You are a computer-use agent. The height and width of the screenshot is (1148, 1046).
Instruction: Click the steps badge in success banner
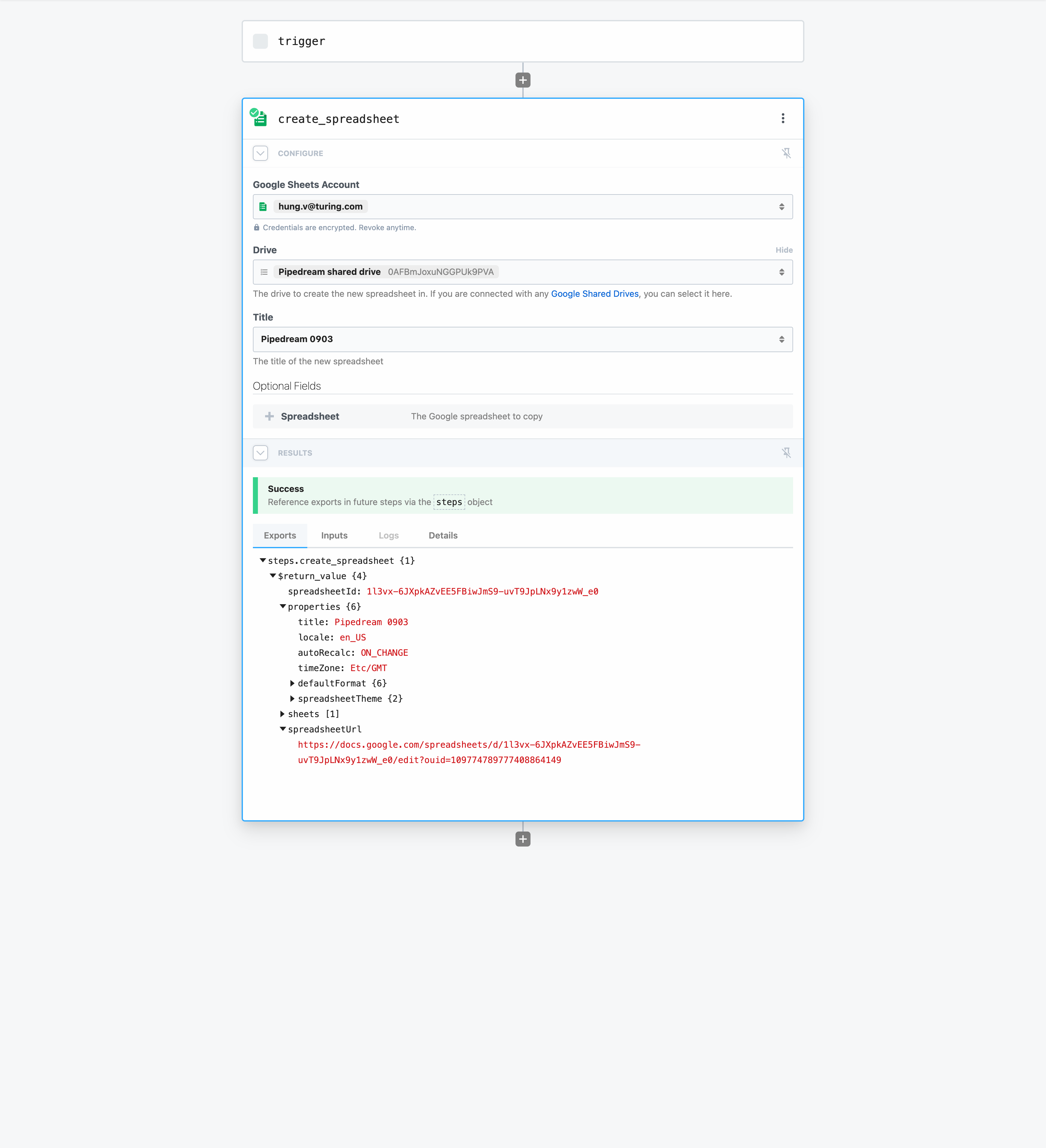(450, 502)
